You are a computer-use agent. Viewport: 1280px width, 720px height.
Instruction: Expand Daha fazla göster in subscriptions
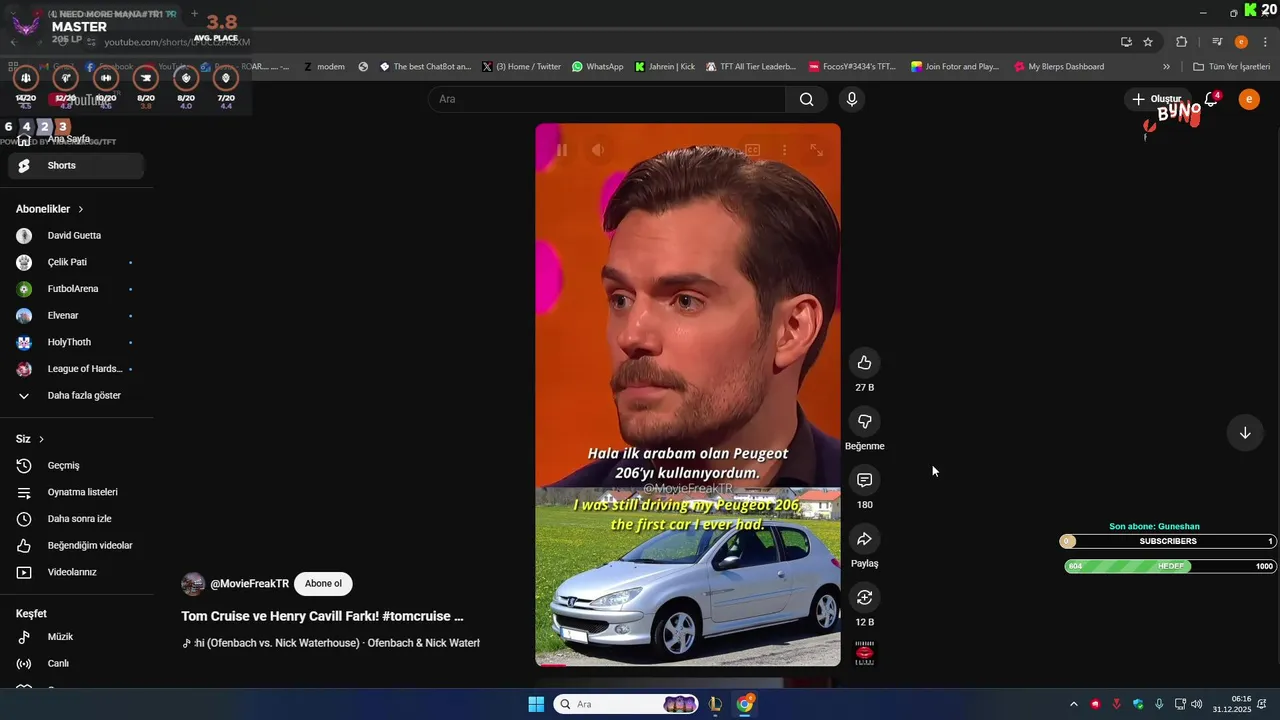click(76, 396)
